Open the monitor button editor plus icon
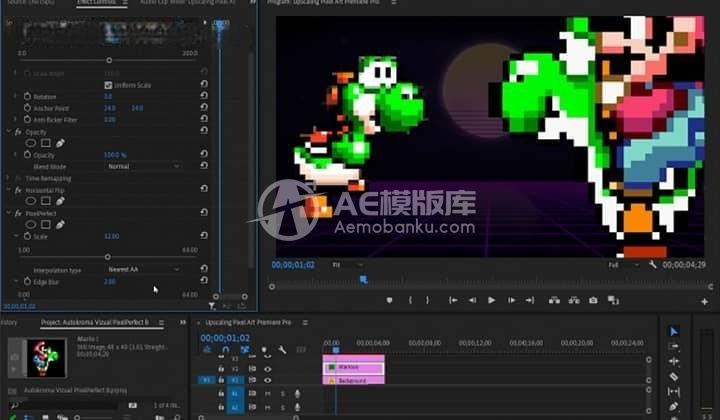Viewport: 720px width, 420px height. point(704,301)
